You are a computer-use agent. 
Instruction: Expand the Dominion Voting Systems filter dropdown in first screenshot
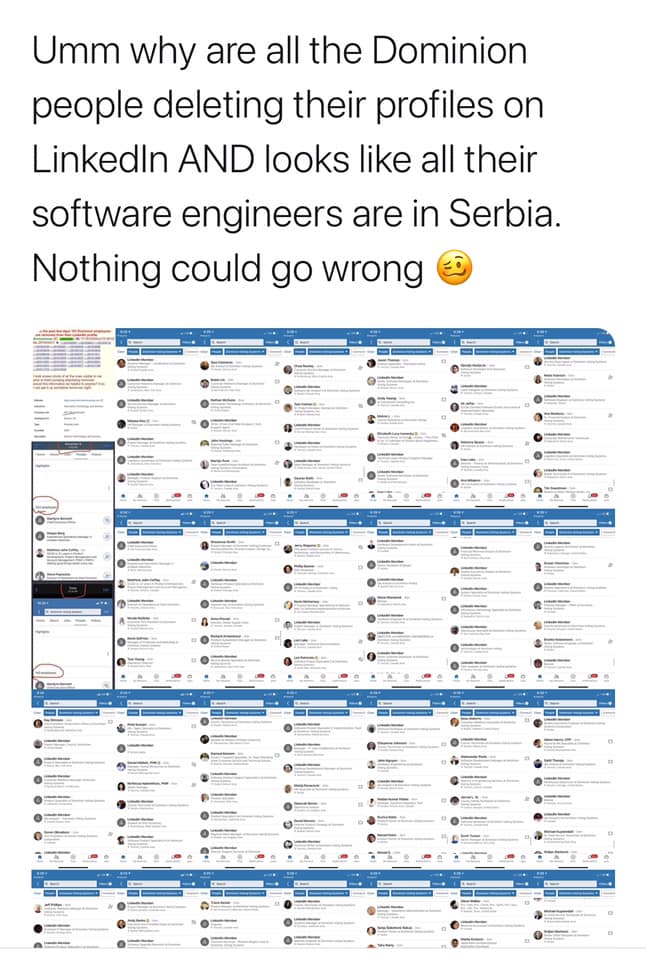162,351
